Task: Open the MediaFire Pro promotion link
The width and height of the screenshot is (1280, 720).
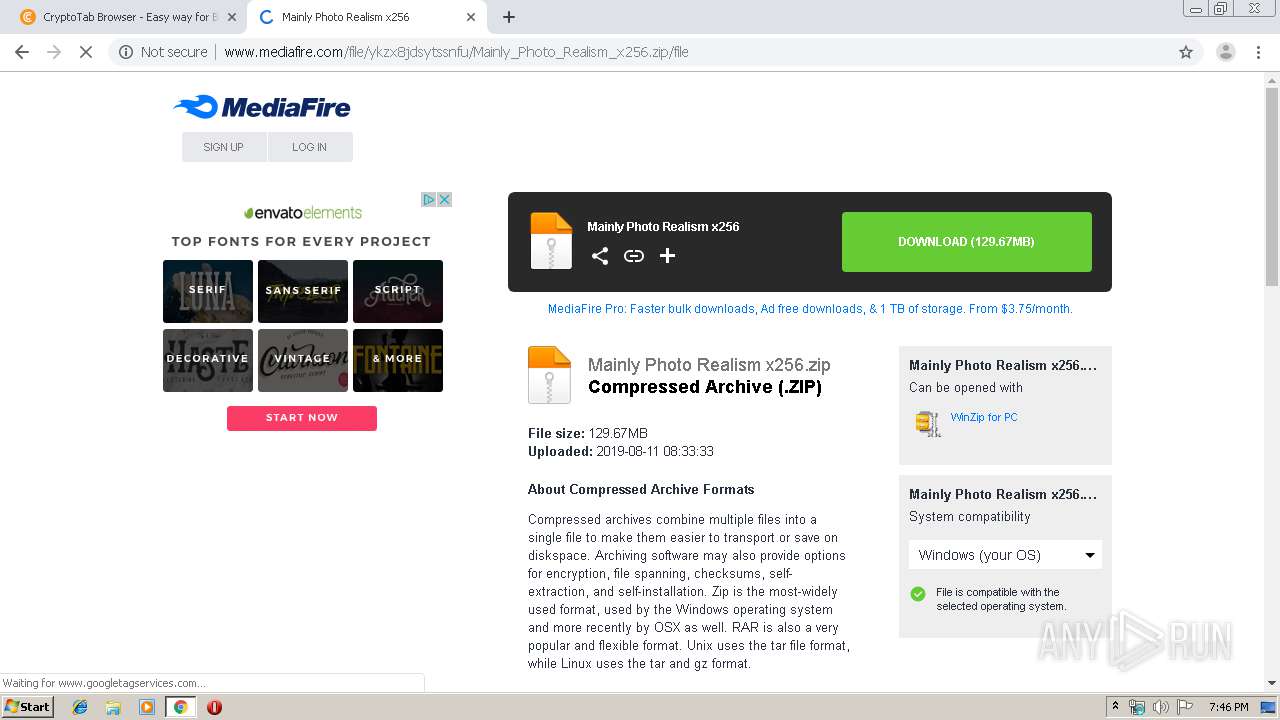Action: [x=810, y=309]
